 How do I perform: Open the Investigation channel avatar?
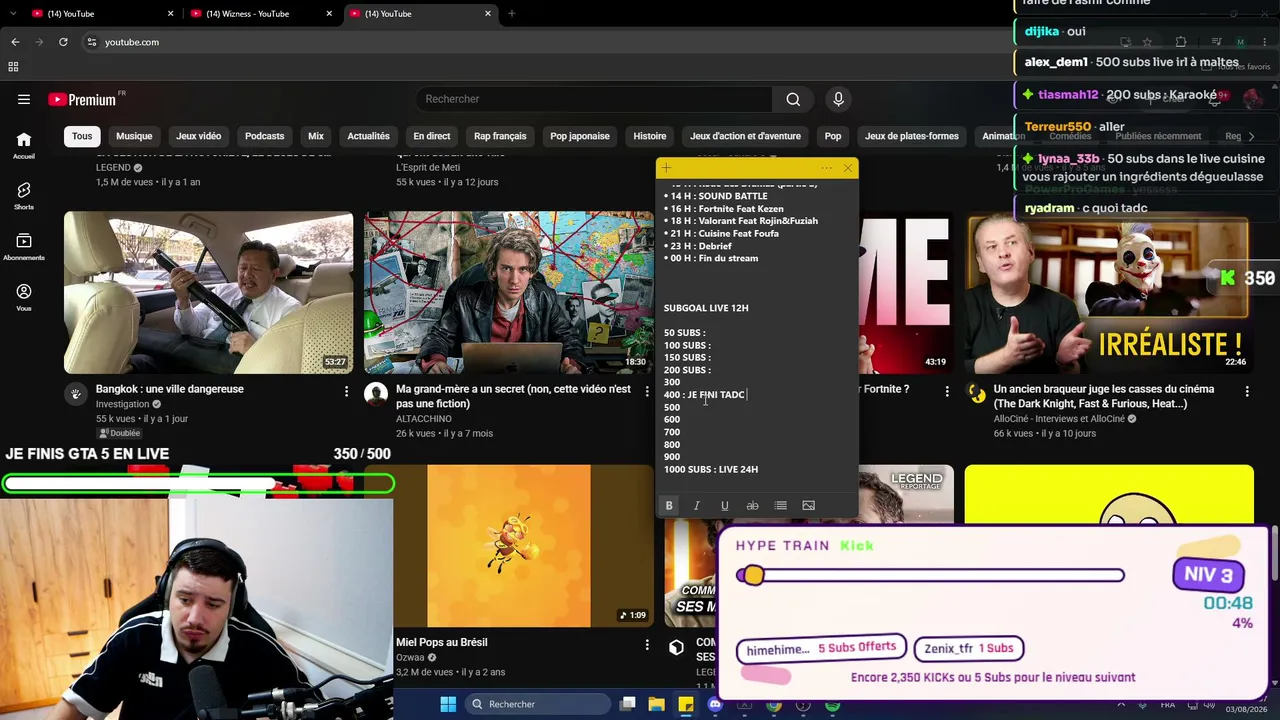click(76, 394)
